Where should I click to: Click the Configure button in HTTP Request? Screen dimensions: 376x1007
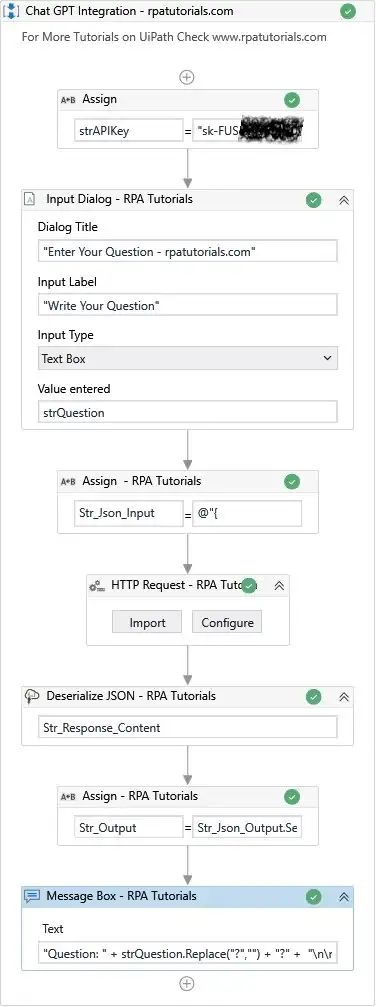click(x=228, y=622)
